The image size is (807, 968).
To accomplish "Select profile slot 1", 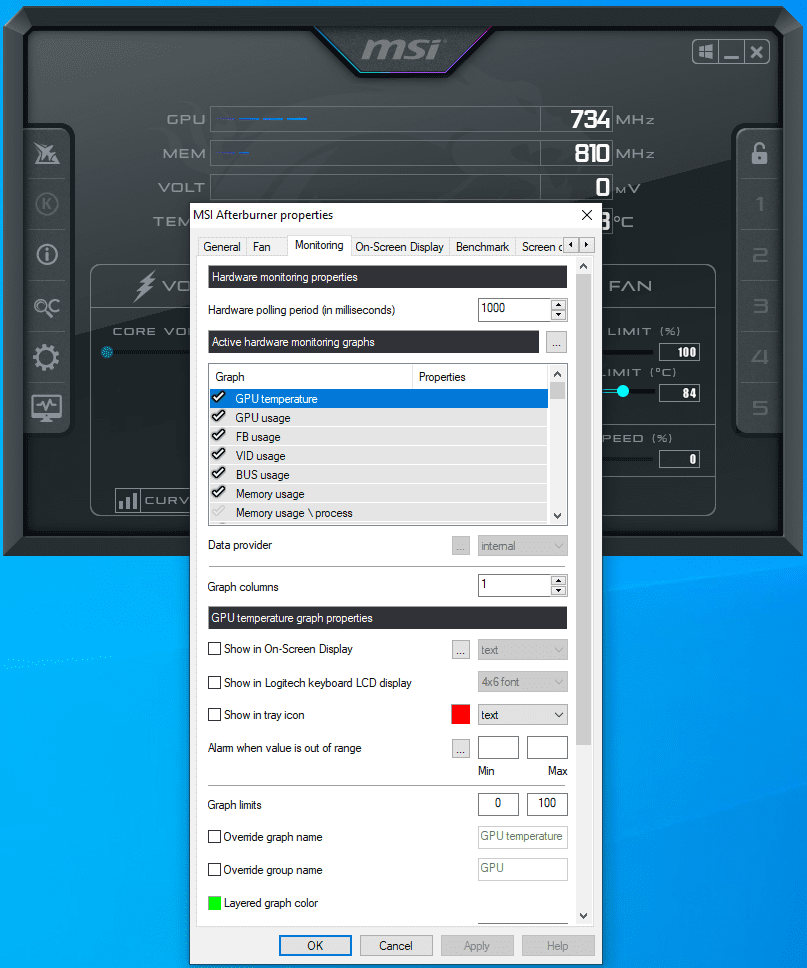I will pyautogui.click(x=760, y=204).
